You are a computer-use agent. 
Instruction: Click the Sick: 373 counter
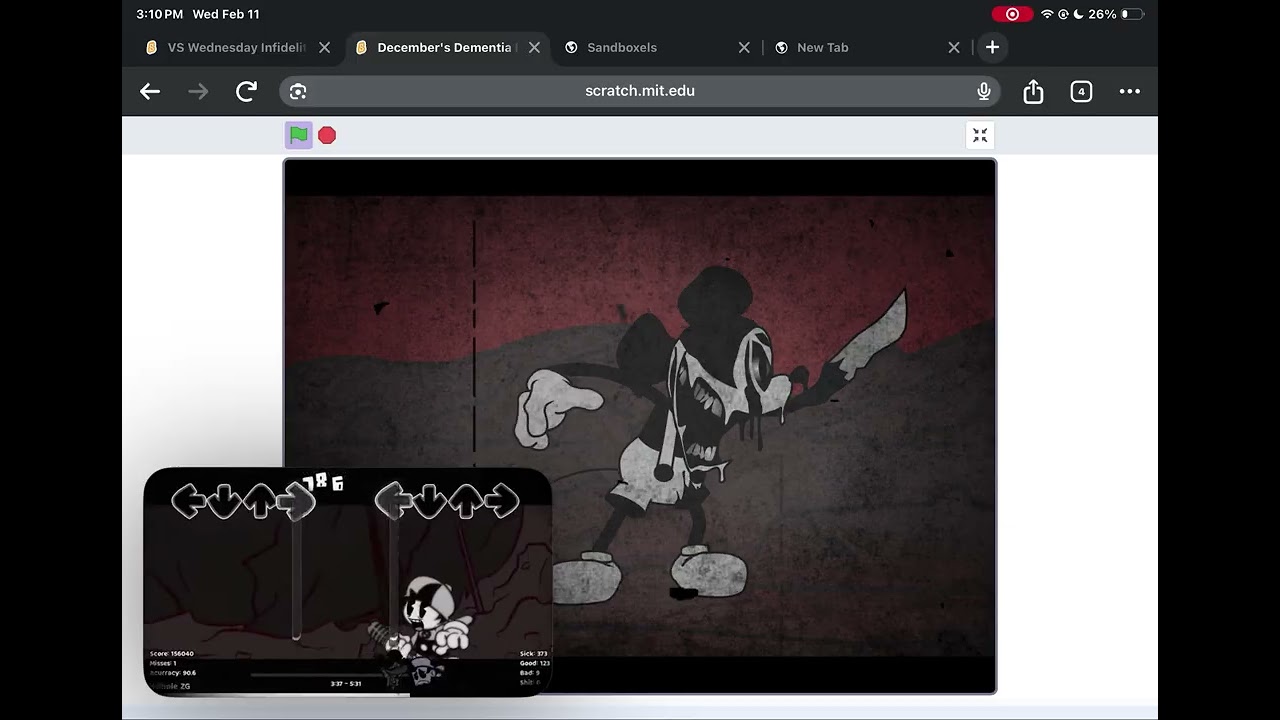(534, 654)
